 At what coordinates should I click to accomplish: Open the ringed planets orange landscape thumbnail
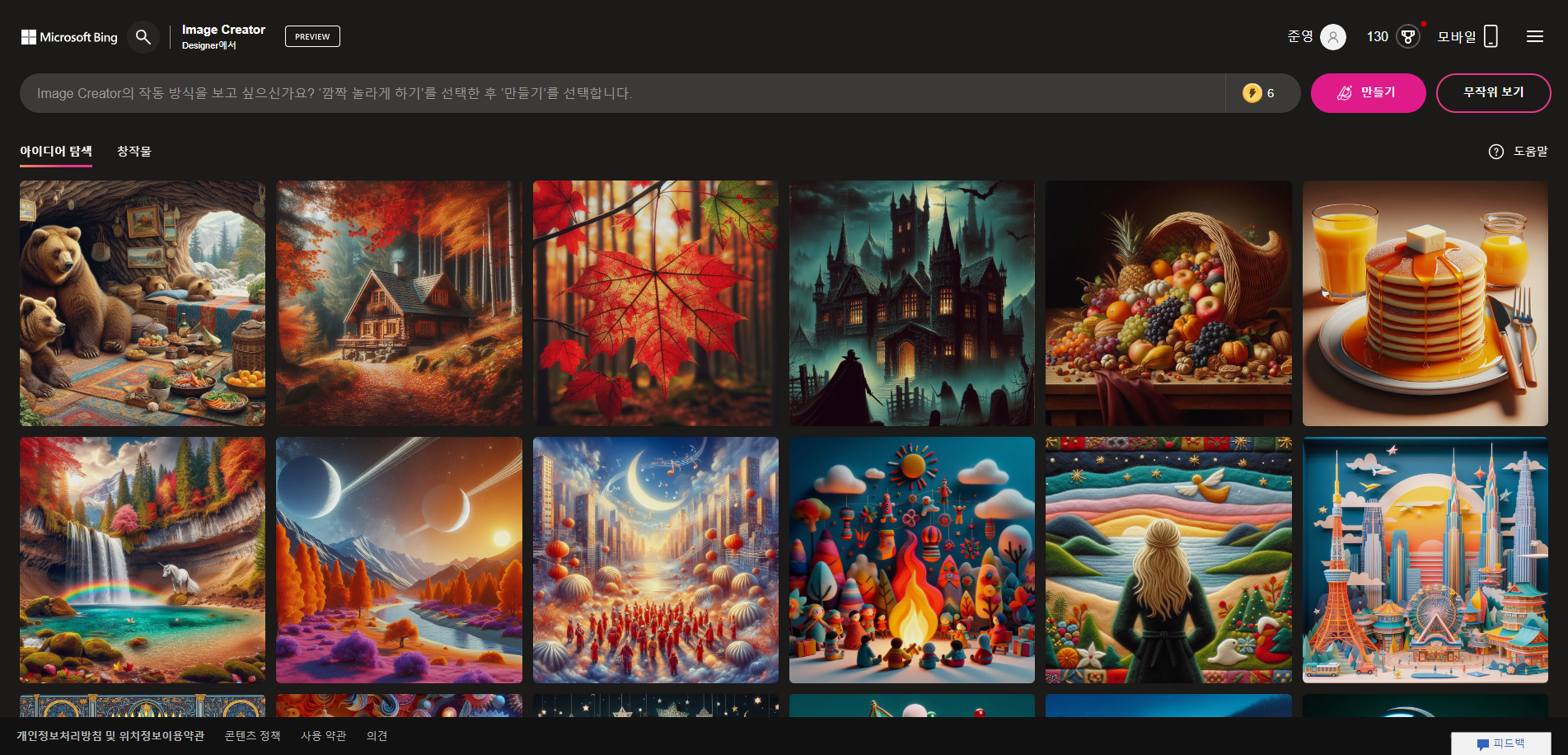399,560
